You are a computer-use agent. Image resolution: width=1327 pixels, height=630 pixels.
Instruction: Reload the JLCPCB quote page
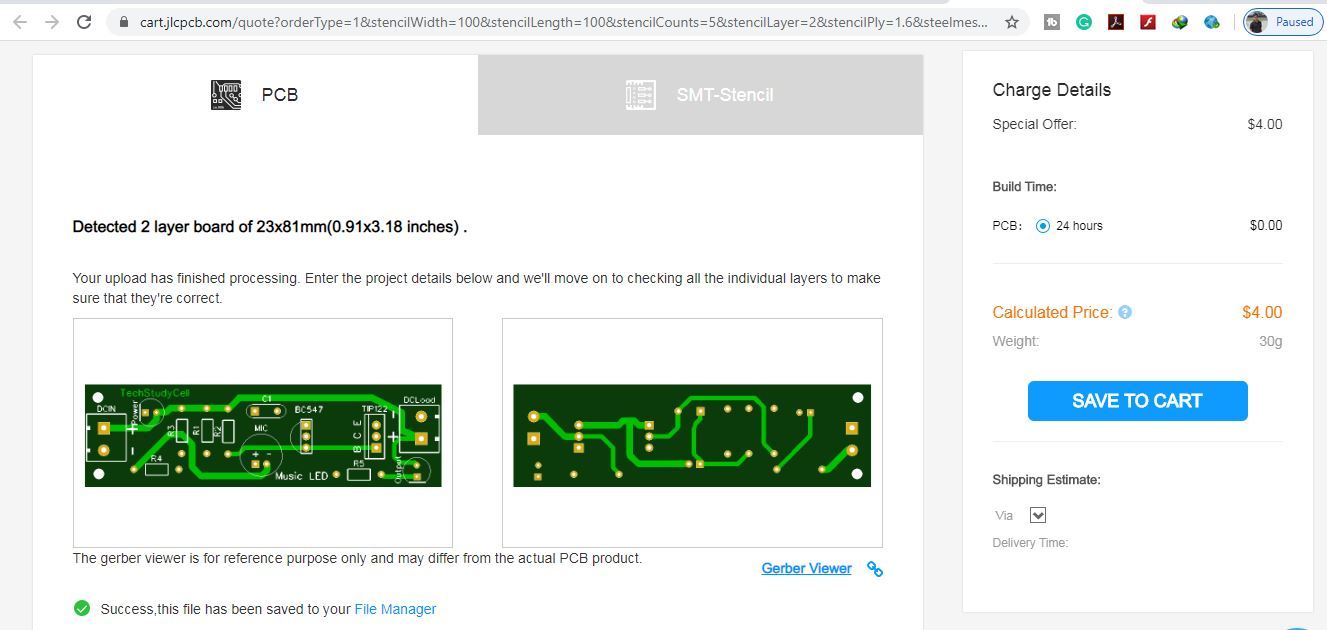click(85, 21)
